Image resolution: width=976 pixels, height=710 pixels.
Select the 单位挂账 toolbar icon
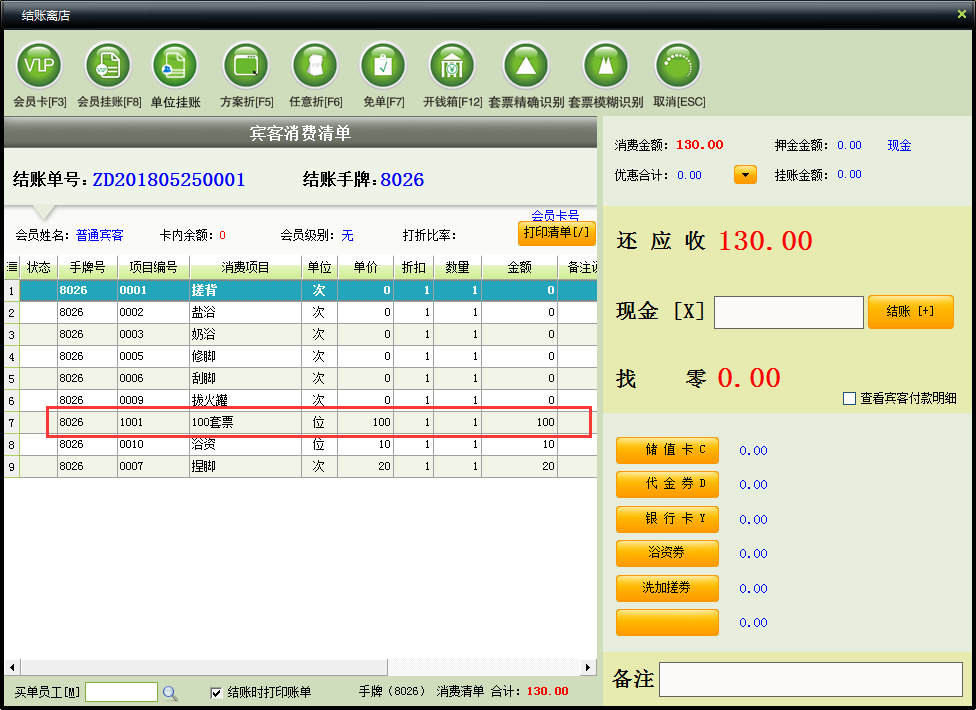(x=175, y=67)
